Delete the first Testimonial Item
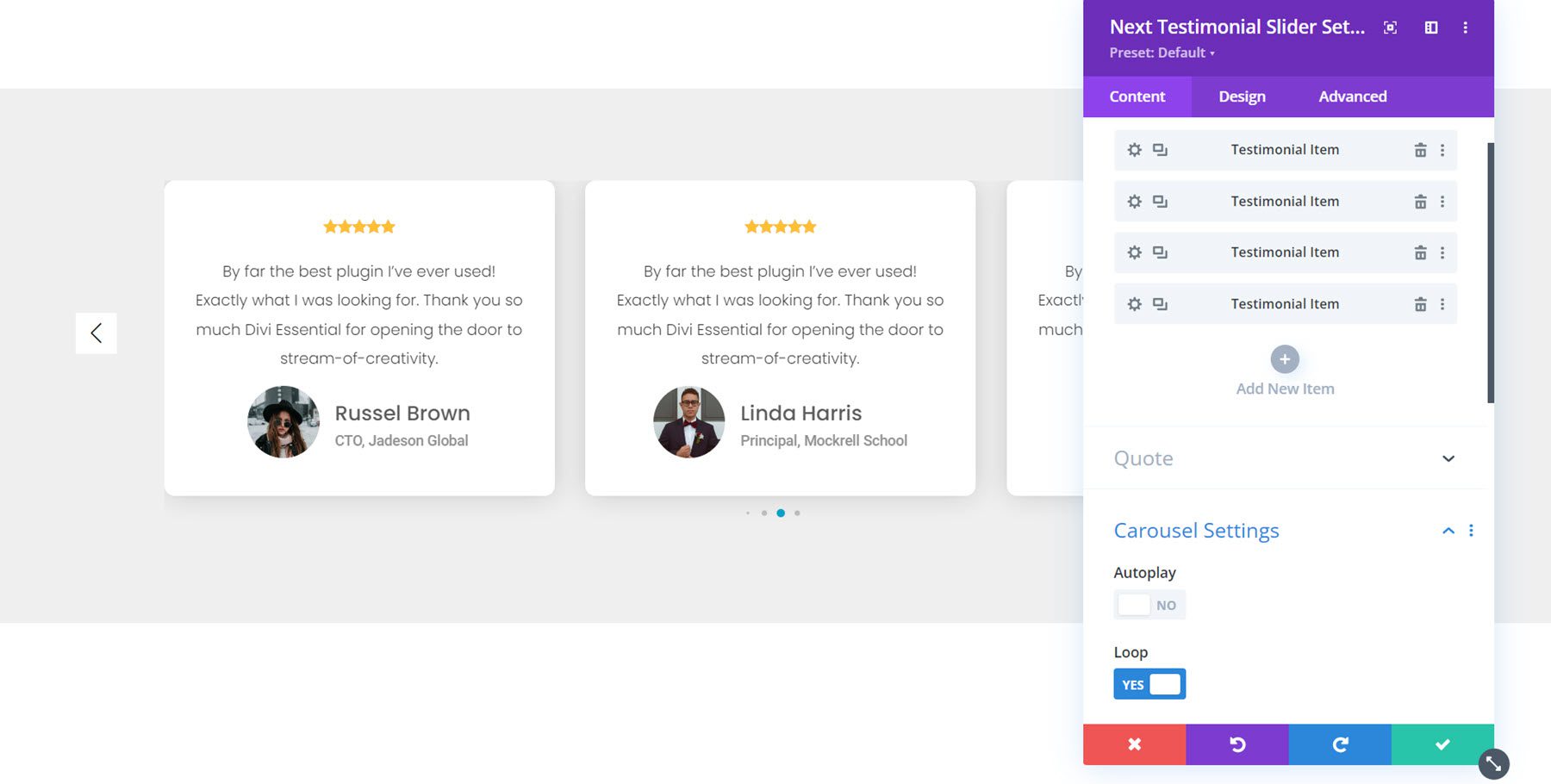 point(1420,150)
